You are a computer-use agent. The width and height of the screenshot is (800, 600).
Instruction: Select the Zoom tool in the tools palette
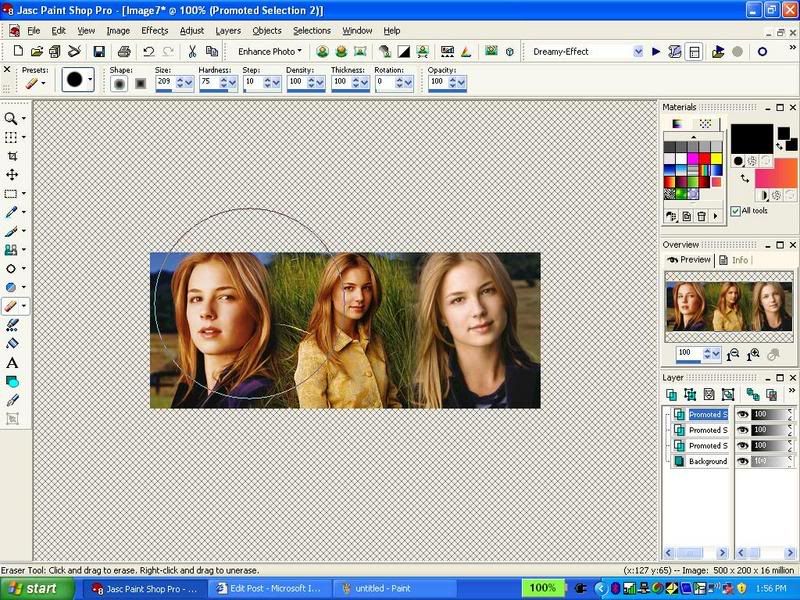pyautogui.click(x=12, y=118)
